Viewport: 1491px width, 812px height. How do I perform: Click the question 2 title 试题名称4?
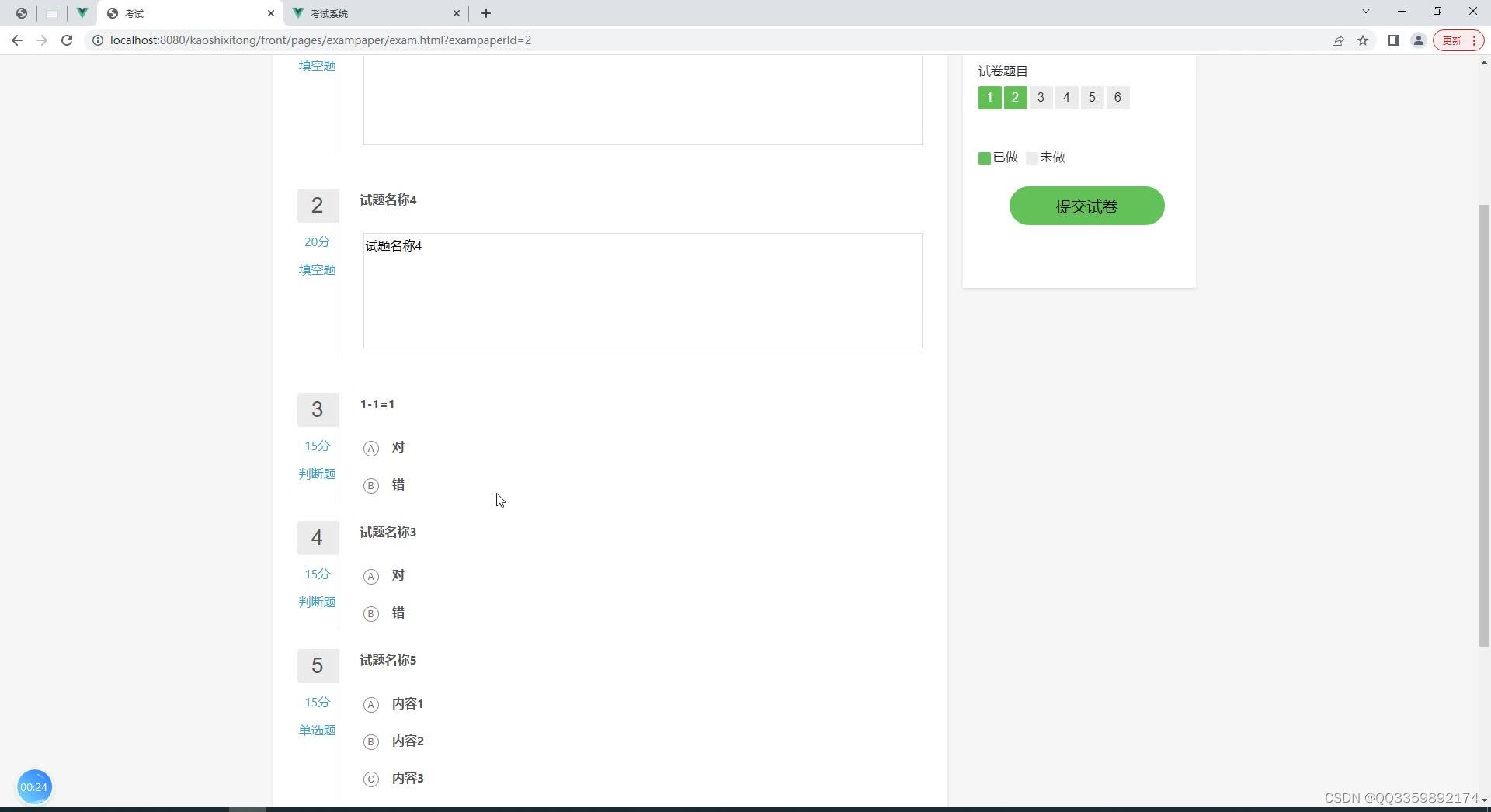388,200
